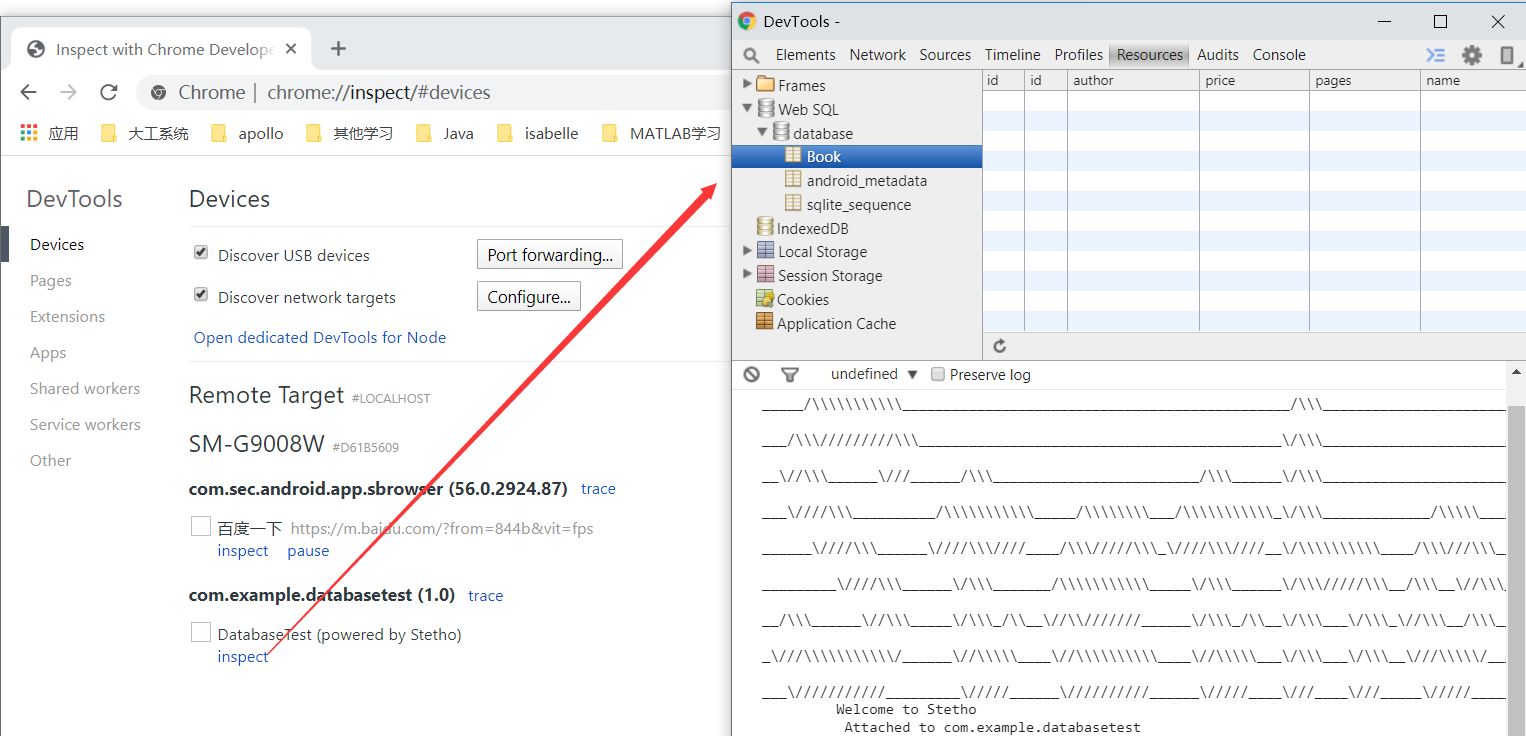Clear console with the circle-slash icon
The width and height of the screenshot is (1526, 736).
752,374
